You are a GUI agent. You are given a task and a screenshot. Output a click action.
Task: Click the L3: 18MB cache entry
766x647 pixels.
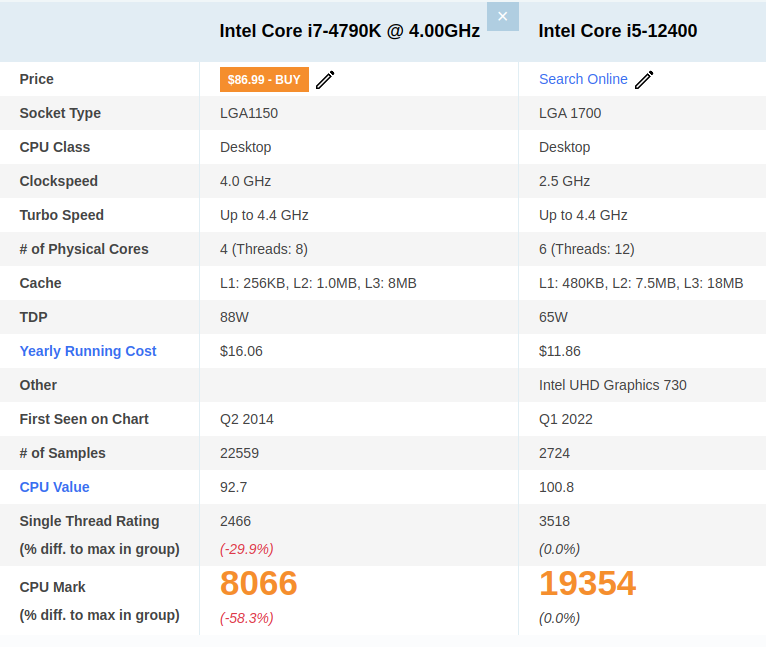click(x=713, y=283)
